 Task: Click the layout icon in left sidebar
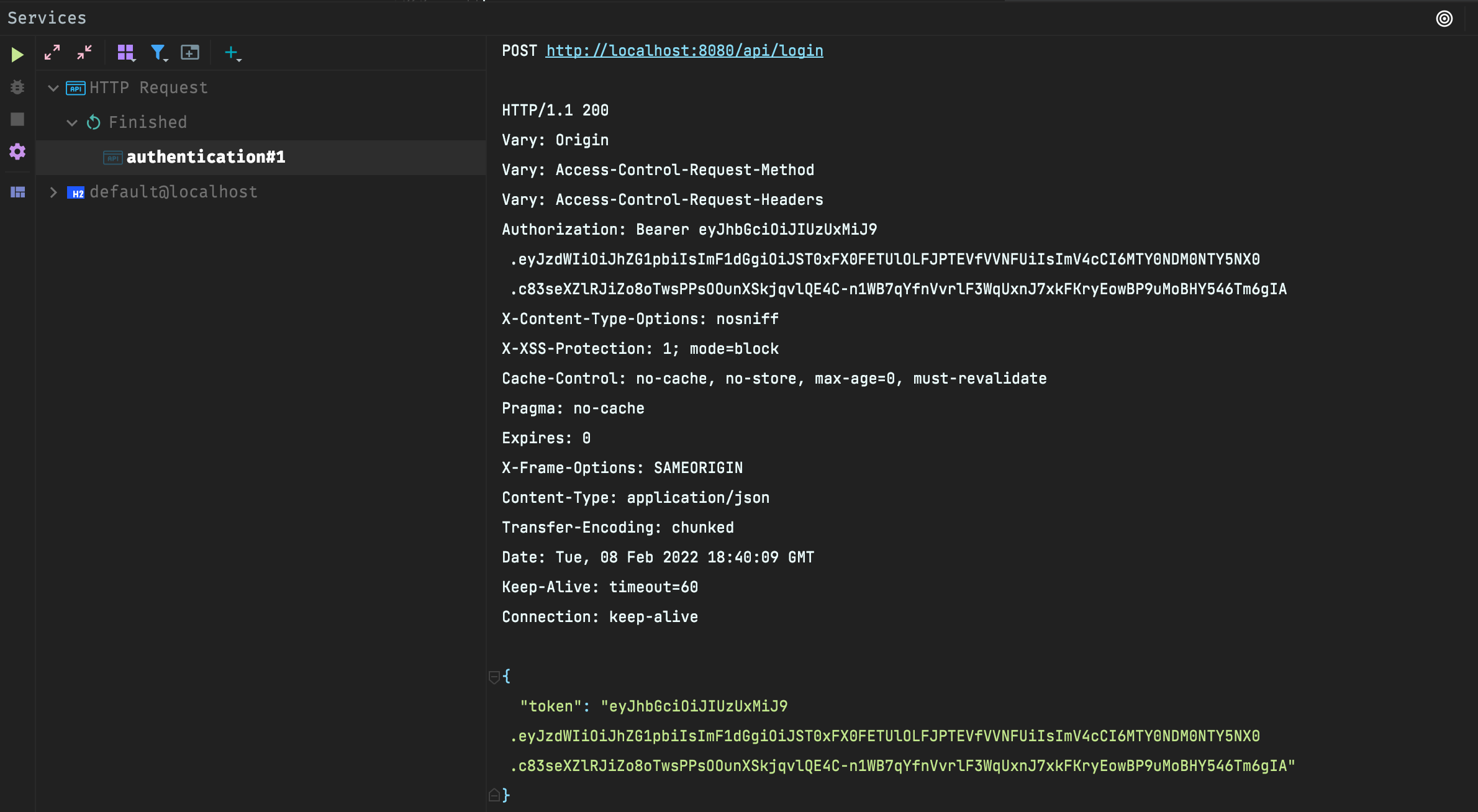coord(17,192)
